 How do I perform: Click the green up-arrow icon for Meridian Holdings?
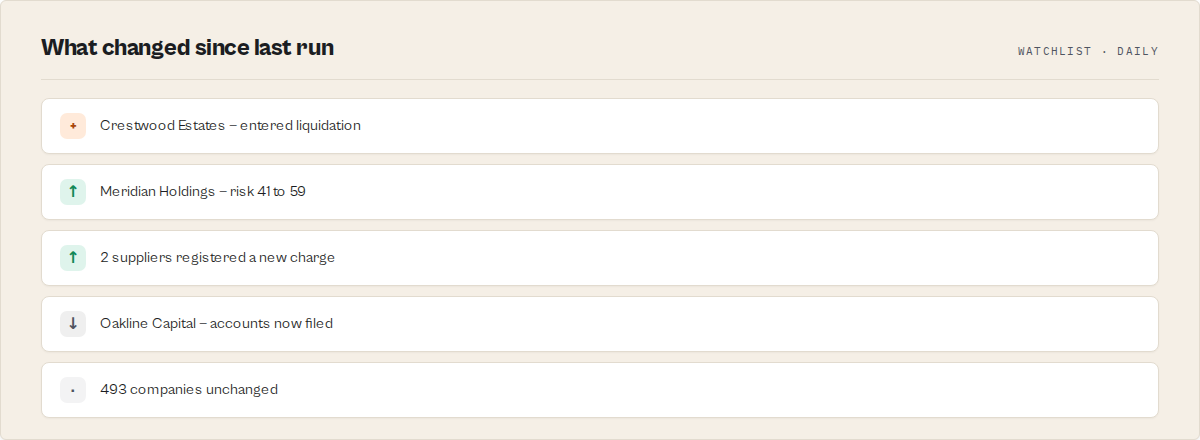(73, 192)
